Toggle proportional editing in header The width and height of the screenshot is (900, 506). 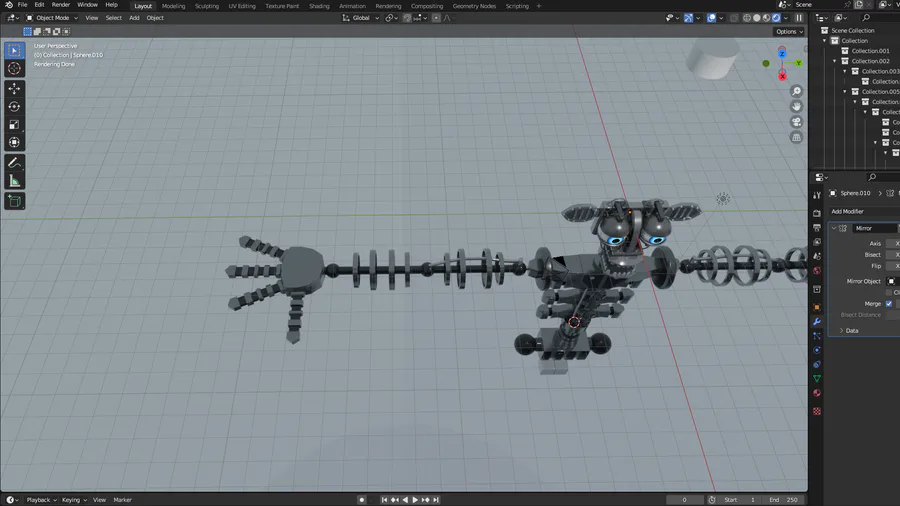point(436,18)
